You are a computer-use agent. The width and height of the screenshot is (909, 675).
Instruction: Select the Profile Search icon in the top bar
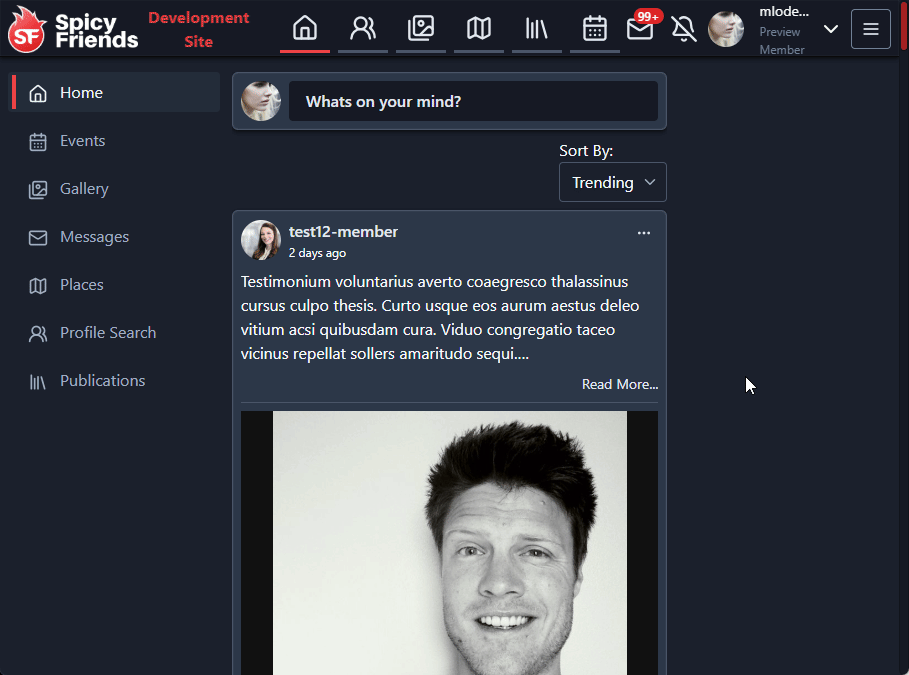(362, 29)
